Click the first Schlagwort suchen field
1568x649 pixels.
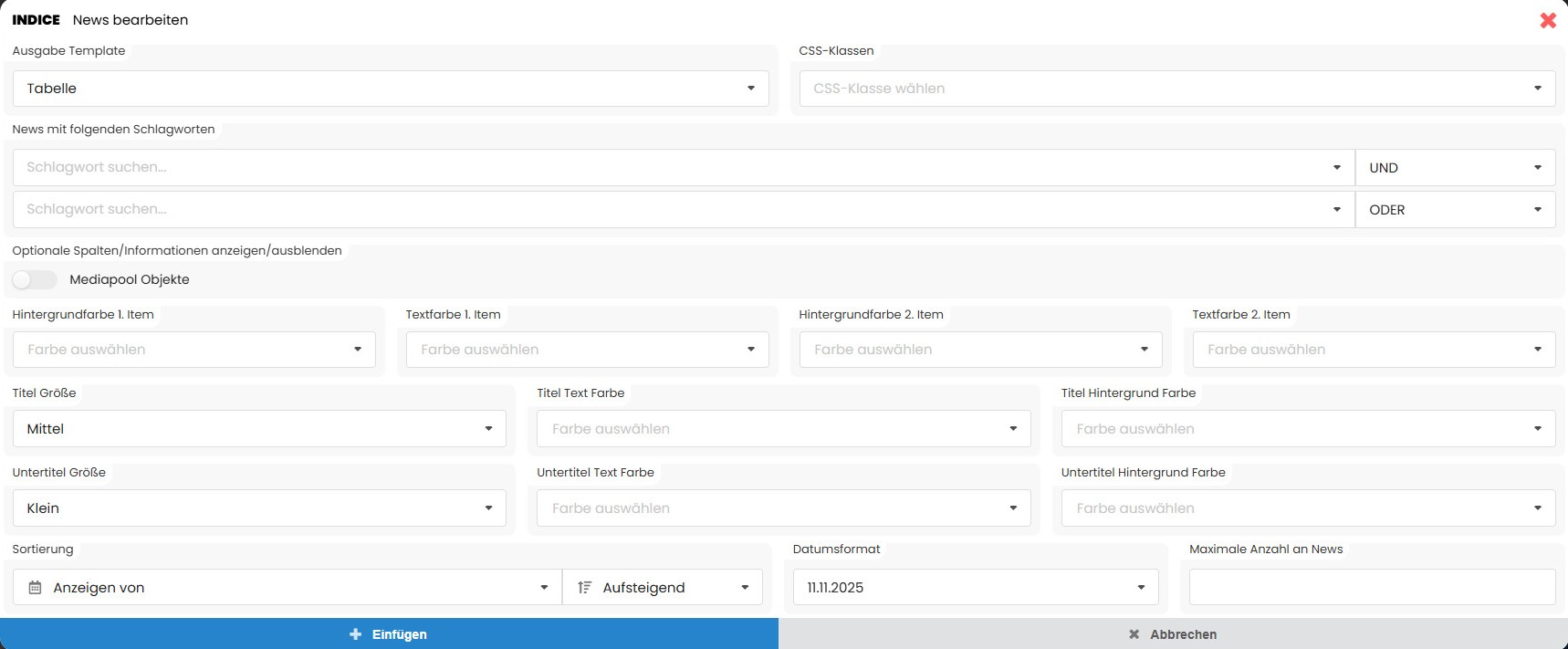click(x=675, y=168)
